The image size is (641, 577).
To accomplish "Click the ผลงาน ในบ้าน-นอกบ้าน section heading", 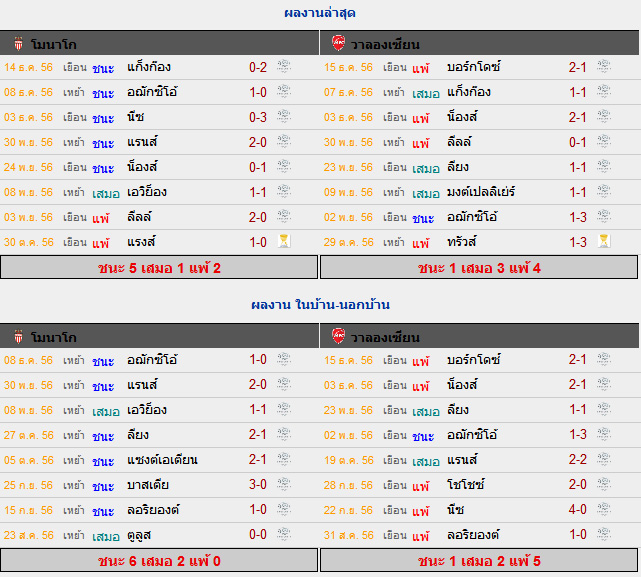I will click(320, 305).
